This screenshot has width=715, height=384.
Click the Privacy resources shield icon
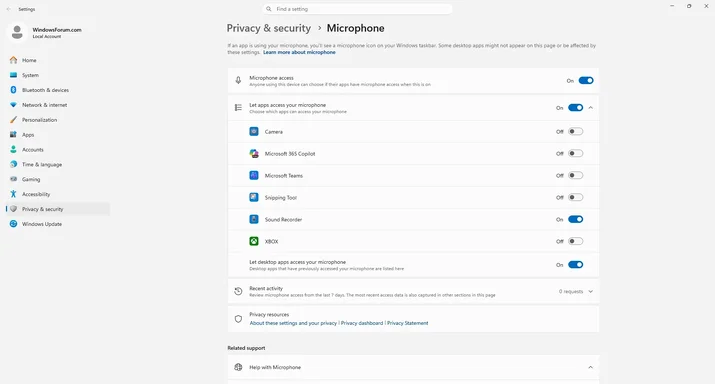coord(238,319)
